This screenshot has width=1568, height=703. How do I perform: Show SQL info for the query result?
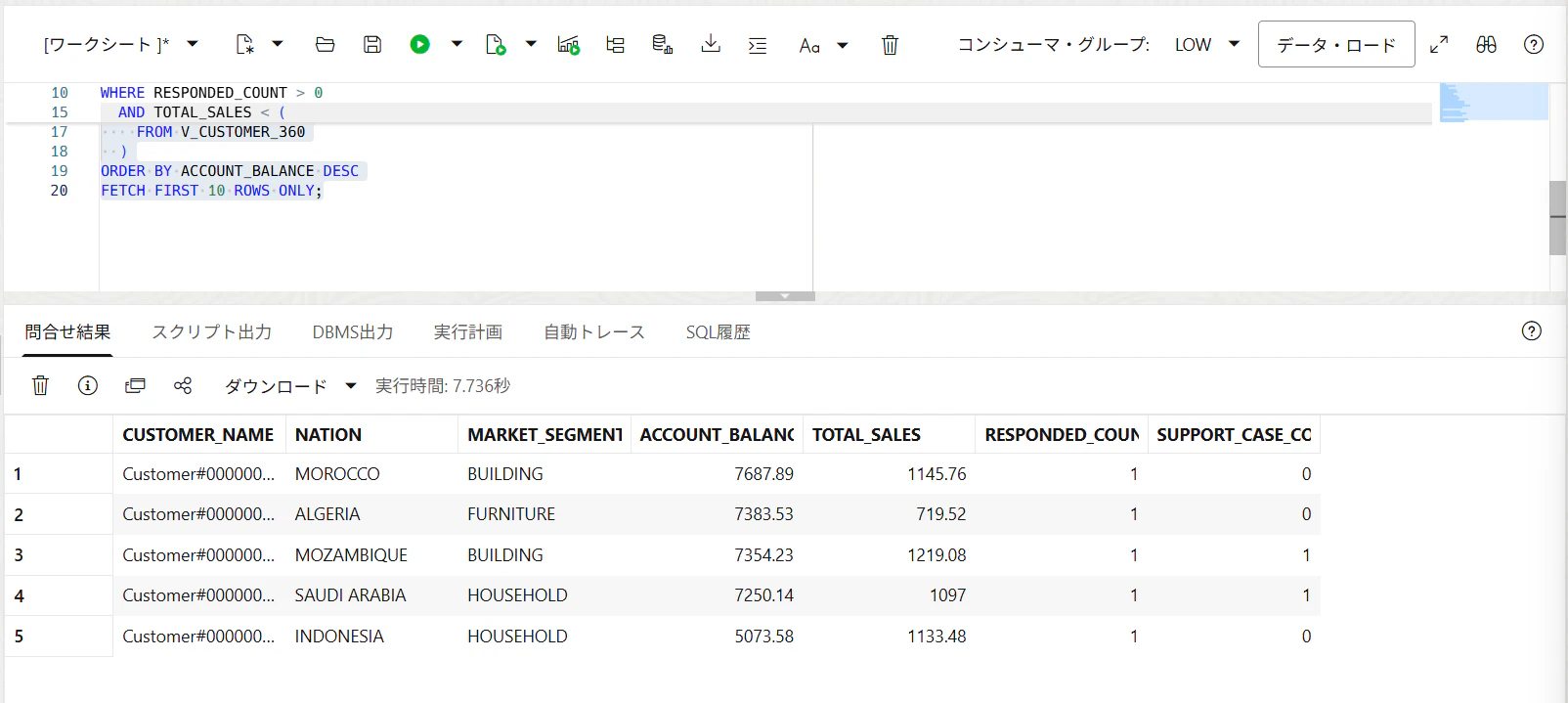[88, 385]
